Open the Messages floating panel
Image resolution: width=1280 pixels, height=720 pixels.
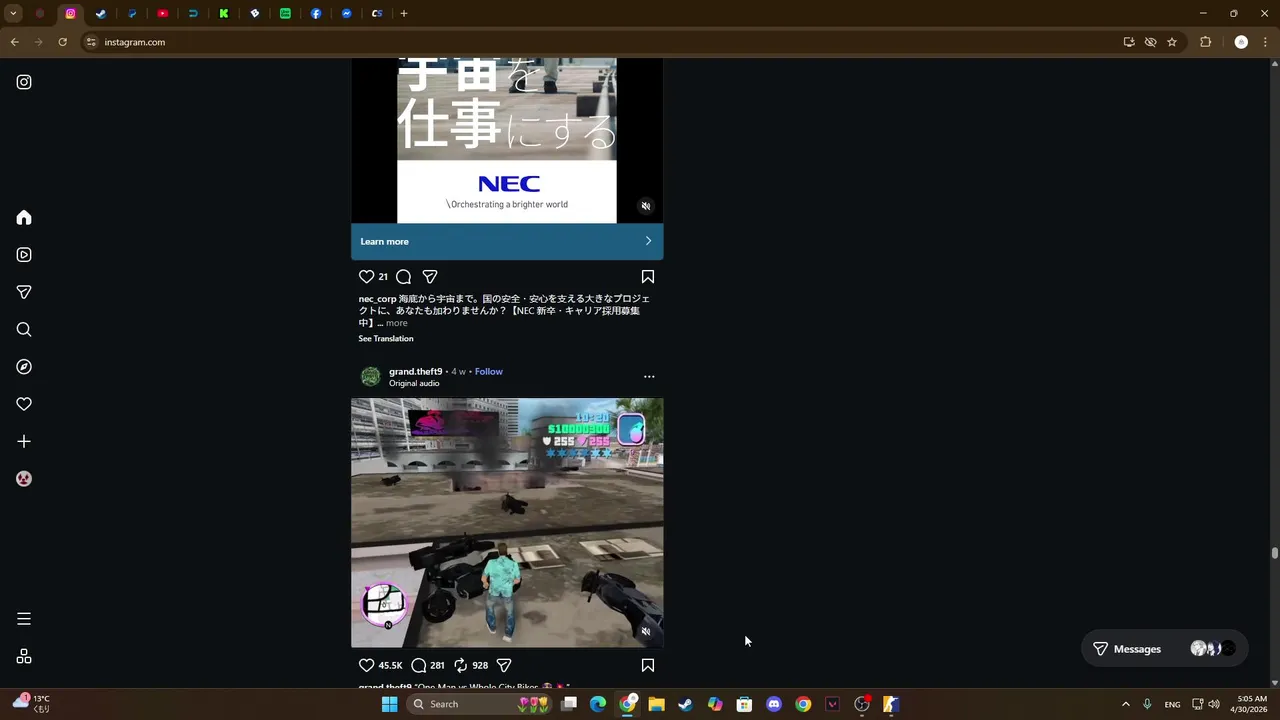click(x=1165, y=649)
